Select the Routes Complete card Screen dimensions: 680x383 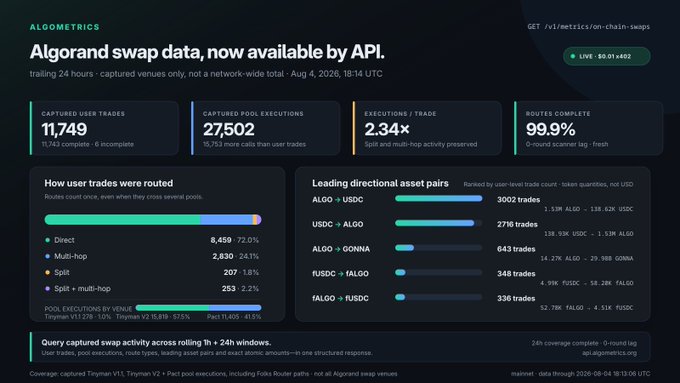coord(588,128)
